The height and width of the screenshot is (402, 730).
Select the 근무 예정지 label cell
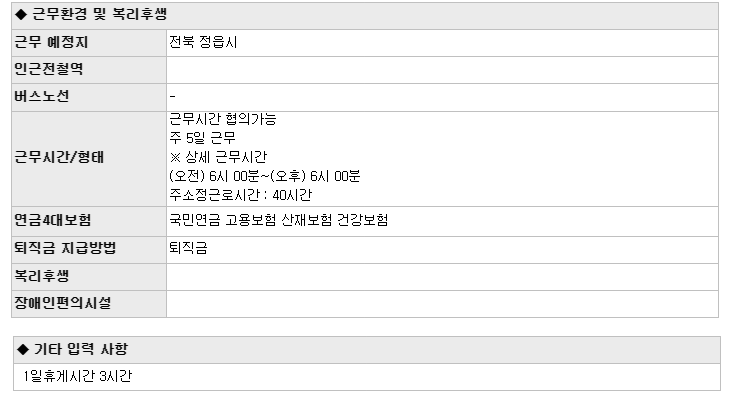(x=89, y=43)
